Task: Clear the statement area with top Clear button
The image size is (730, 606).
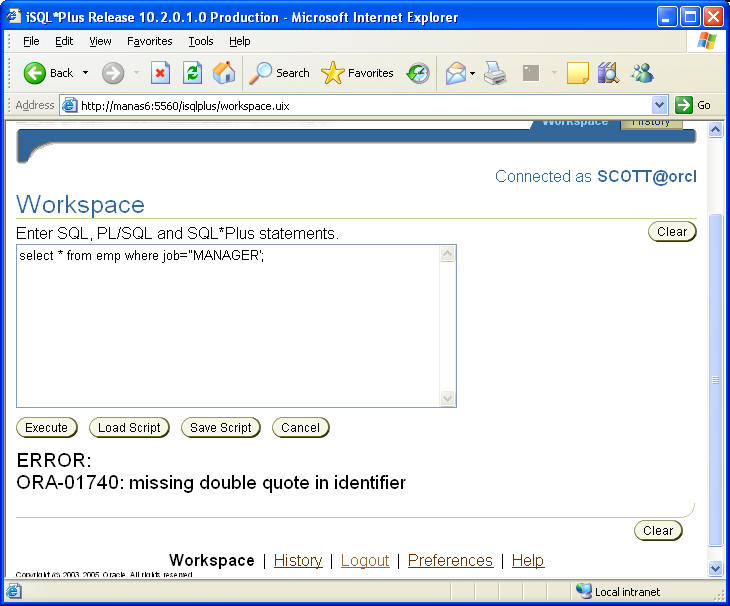Action: (672, 232)
